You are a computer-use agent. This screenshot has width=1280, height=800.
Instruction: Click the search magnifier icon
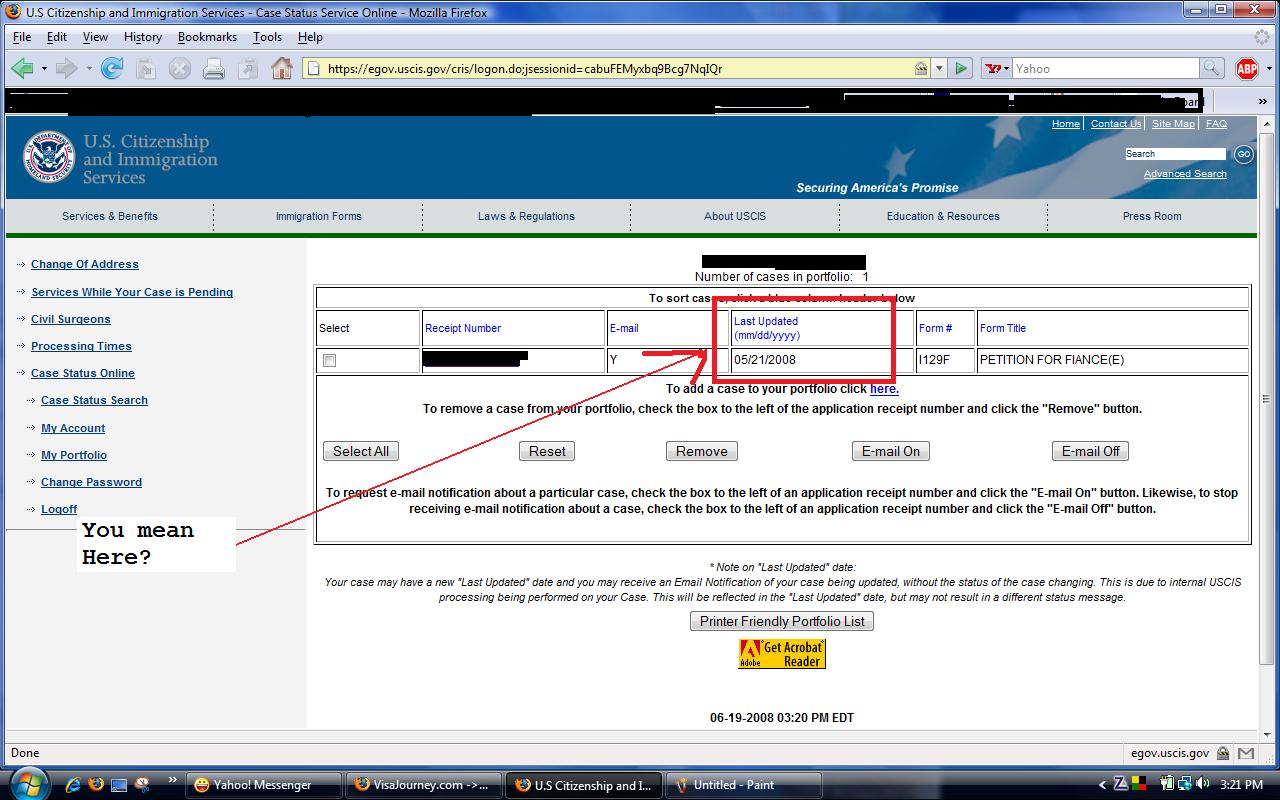[1211, 69]
